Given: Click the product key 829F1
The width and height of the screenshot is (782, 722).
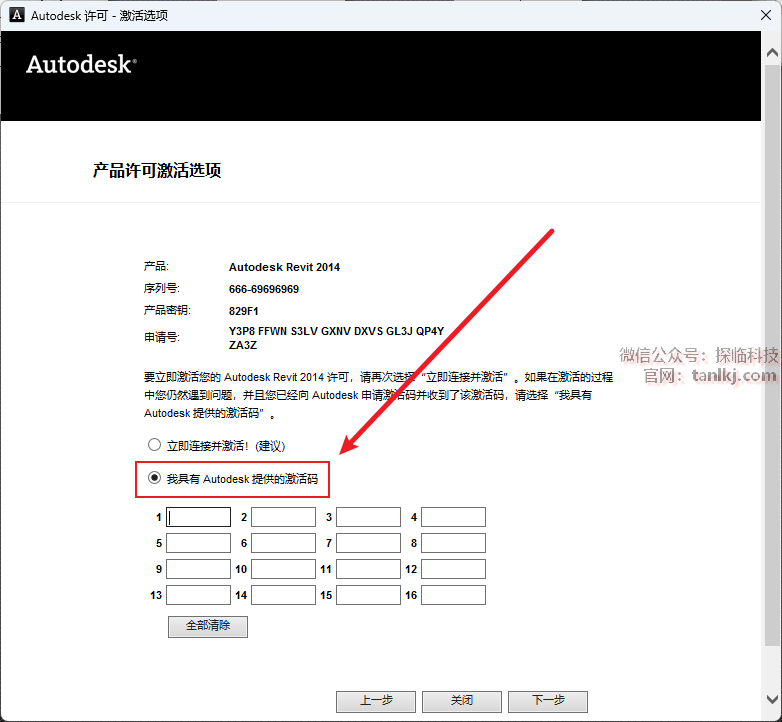Looking at the screenshot, I should click(x=244, y=311).
